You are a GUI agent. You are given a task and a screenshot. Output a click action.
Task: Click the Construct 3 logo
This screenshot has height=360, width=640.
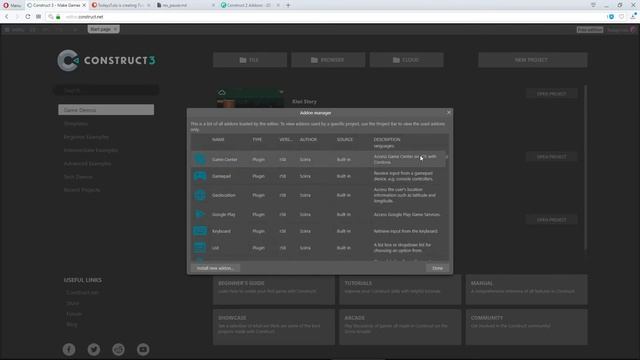tap(106, 60)
